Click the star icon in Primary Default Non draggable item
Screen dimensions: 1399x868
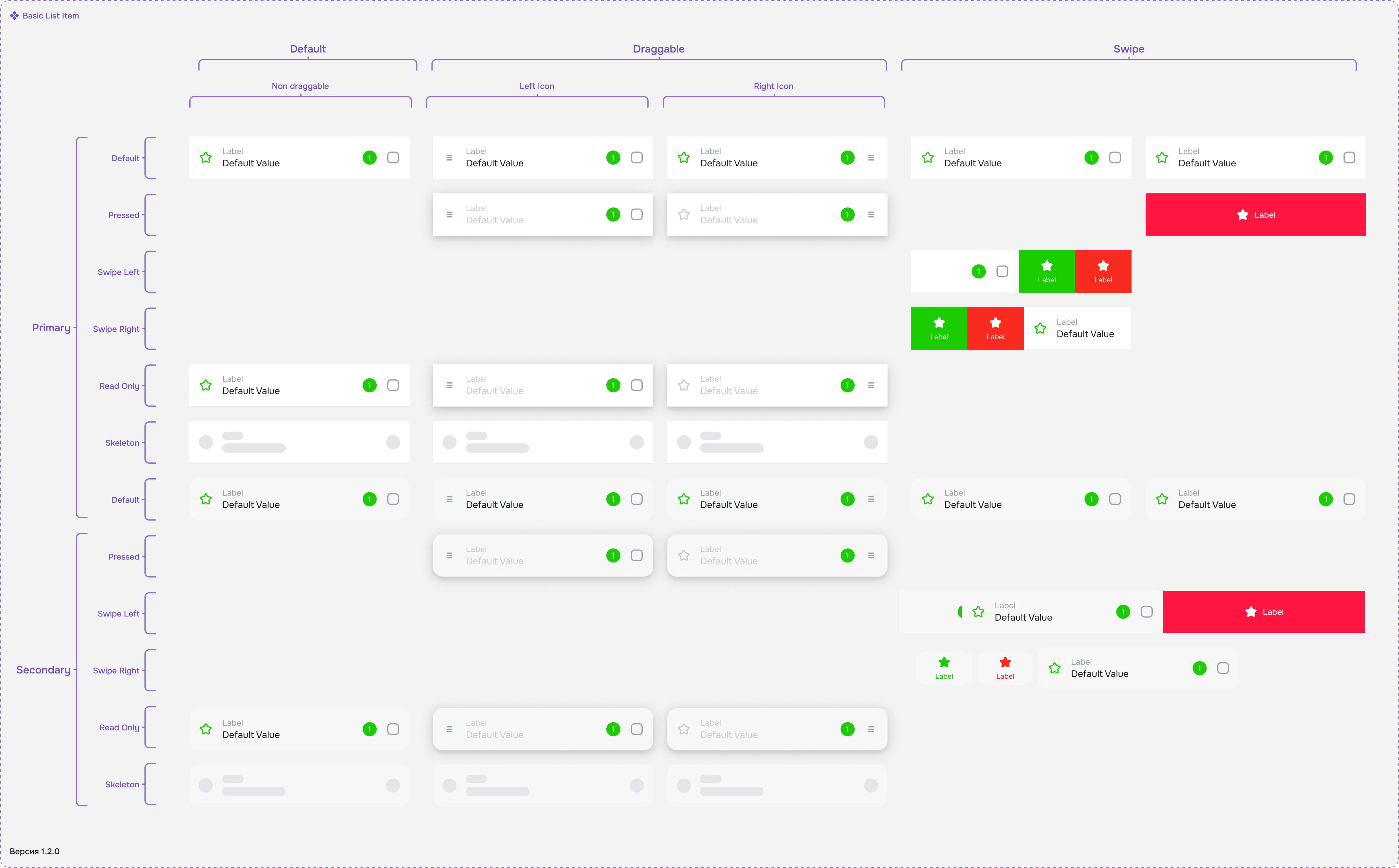point(206,157)
